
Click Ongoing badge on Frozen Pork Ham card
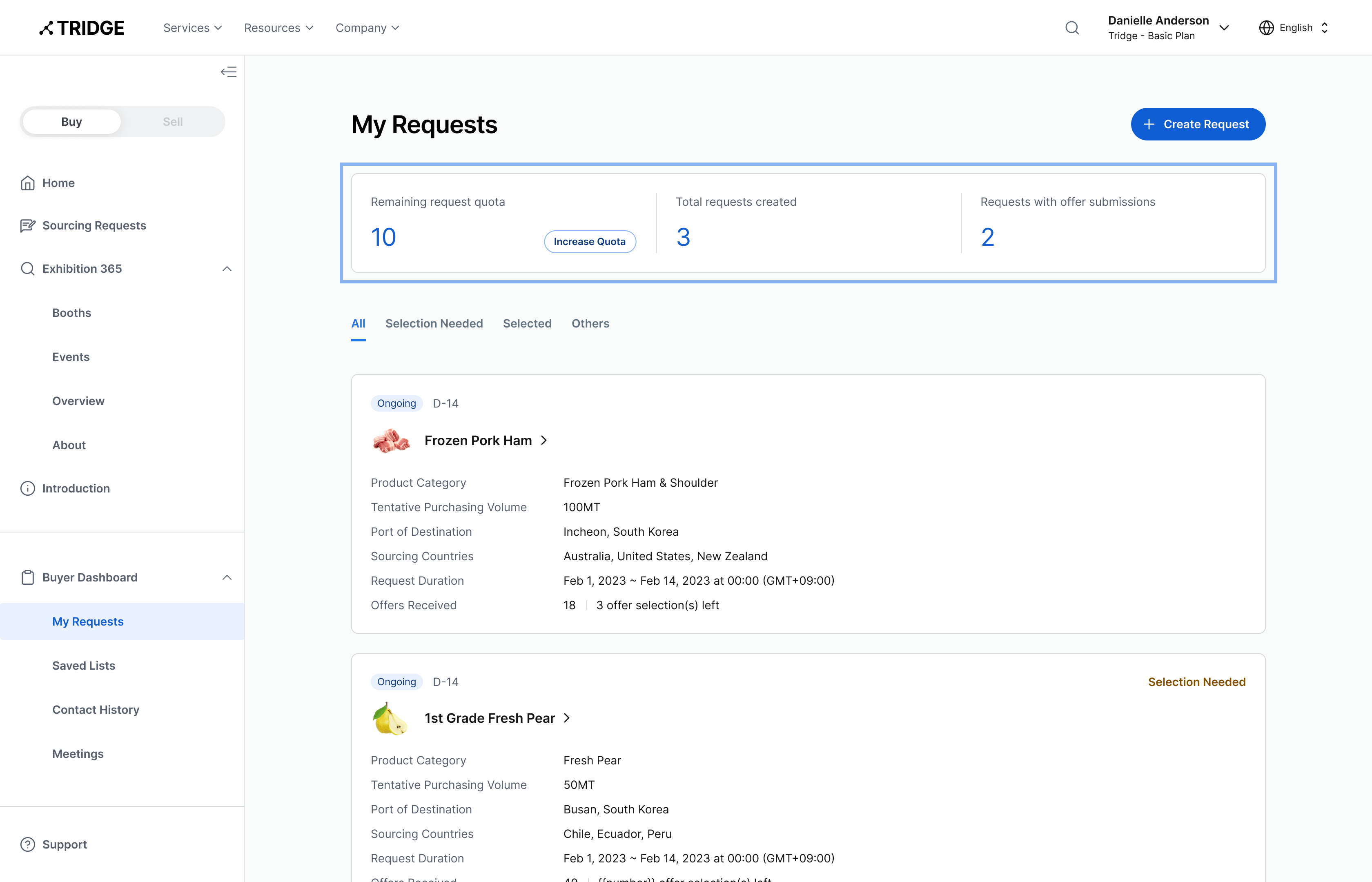pyautogui.click(x=396, y=403)
